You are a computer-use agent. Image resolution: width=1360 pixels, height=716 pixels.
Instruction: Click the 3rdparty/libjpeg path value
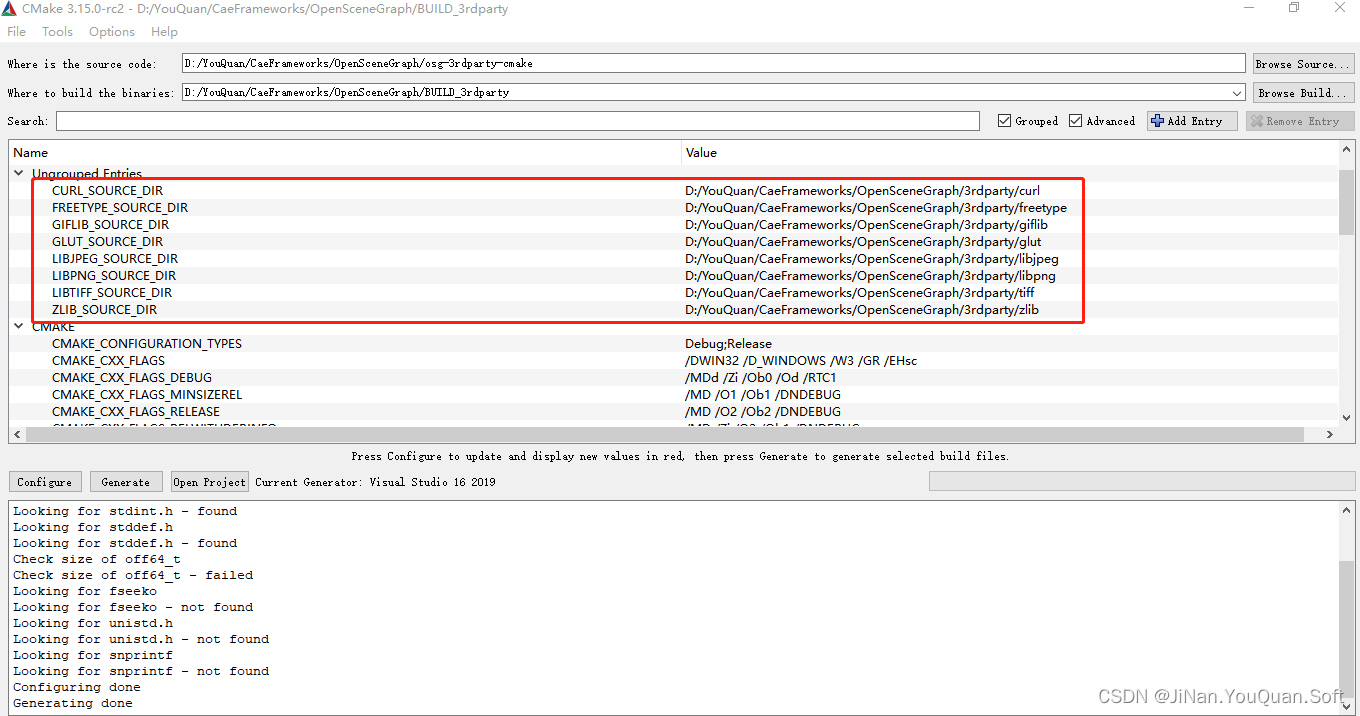click(872, 259)
